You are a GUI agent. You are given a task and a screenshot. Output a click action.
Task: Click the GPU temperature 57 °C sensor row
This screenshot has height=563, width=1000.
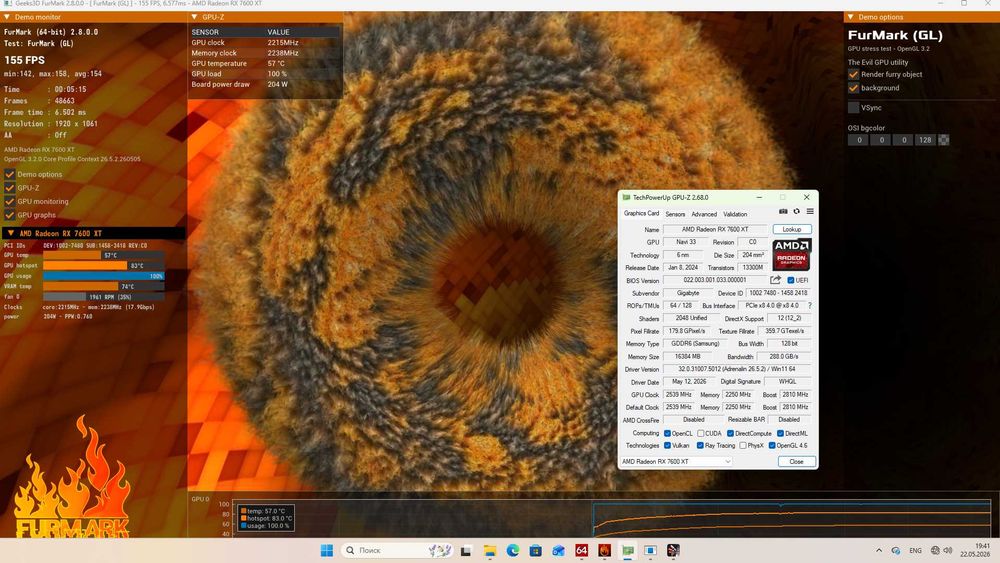point(265,63)
